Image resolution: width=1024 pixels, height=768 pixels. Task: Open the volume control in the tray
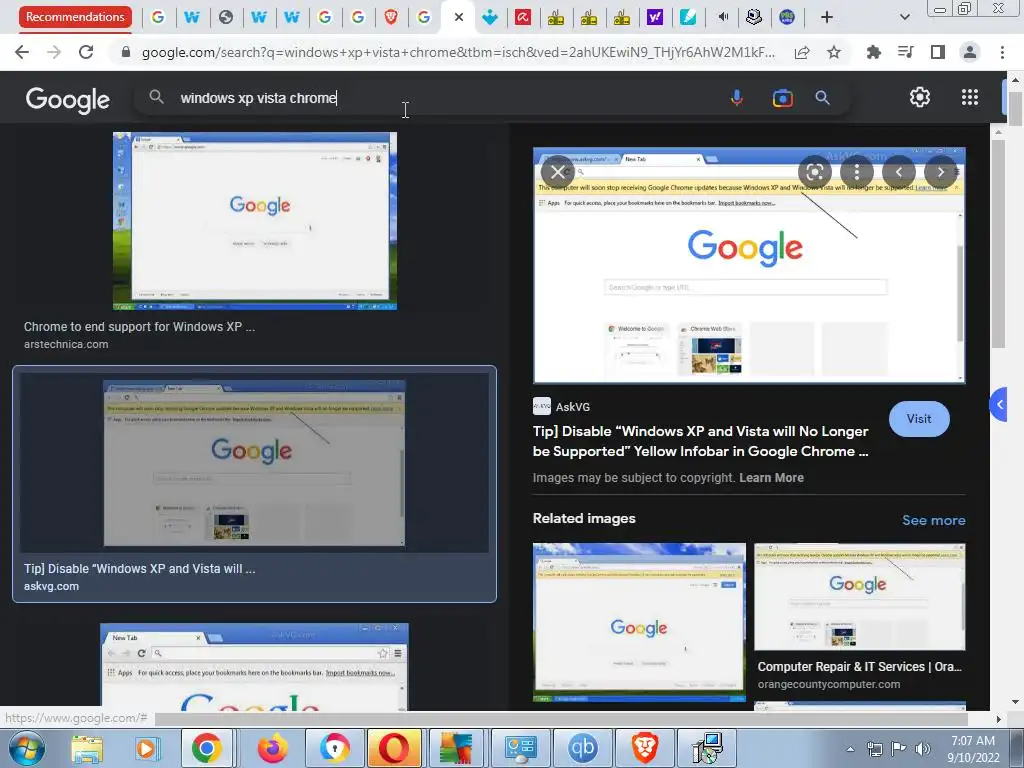coord(923,749)
